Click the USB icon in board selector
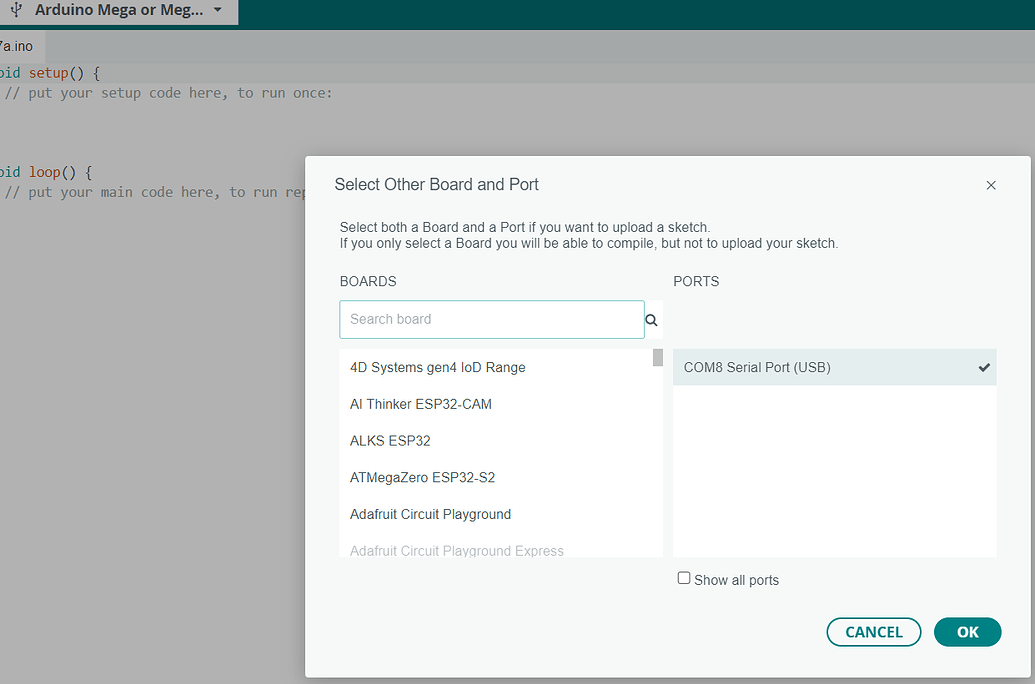 pyautogui.click(x=17, y=10)
